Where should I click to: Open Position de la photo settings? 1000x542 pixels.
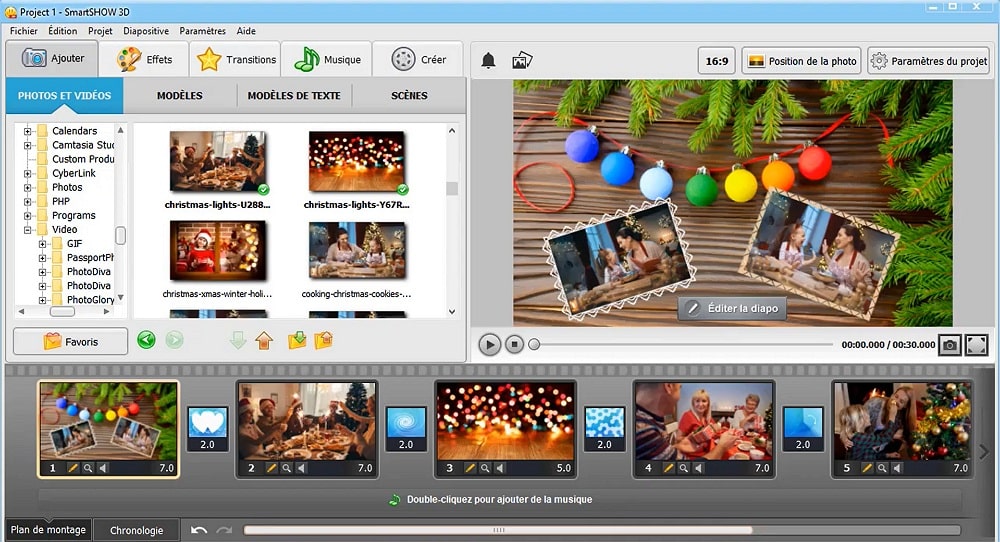coord(802,61)
